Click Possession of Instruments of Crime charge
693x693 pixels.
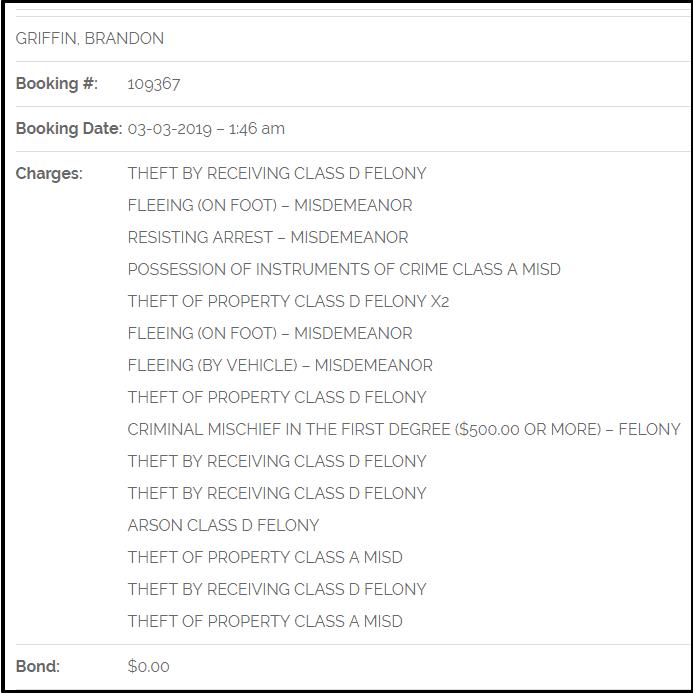[344, 270]
